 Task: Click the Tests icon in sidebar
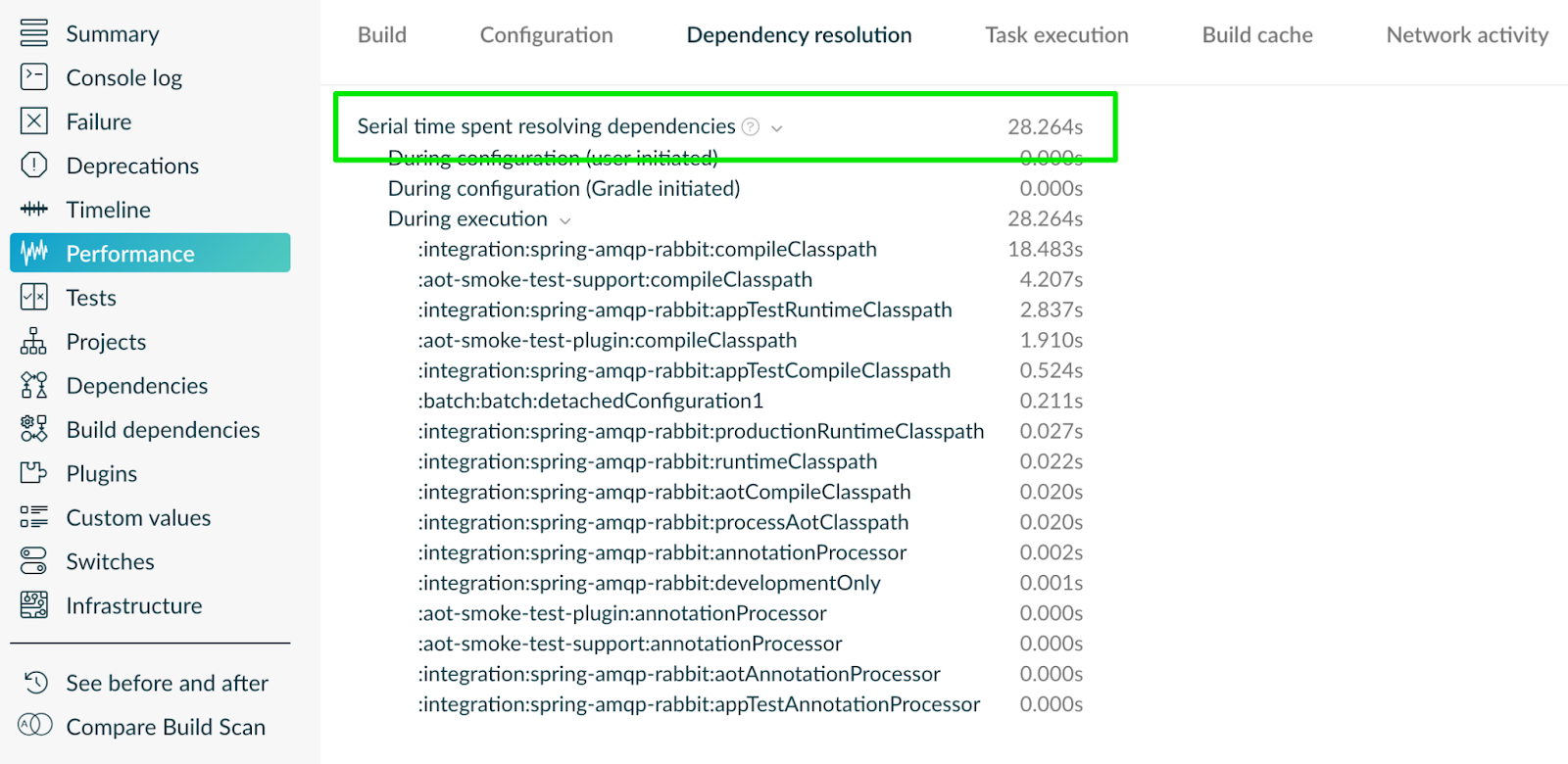click(x=34, y=298)
